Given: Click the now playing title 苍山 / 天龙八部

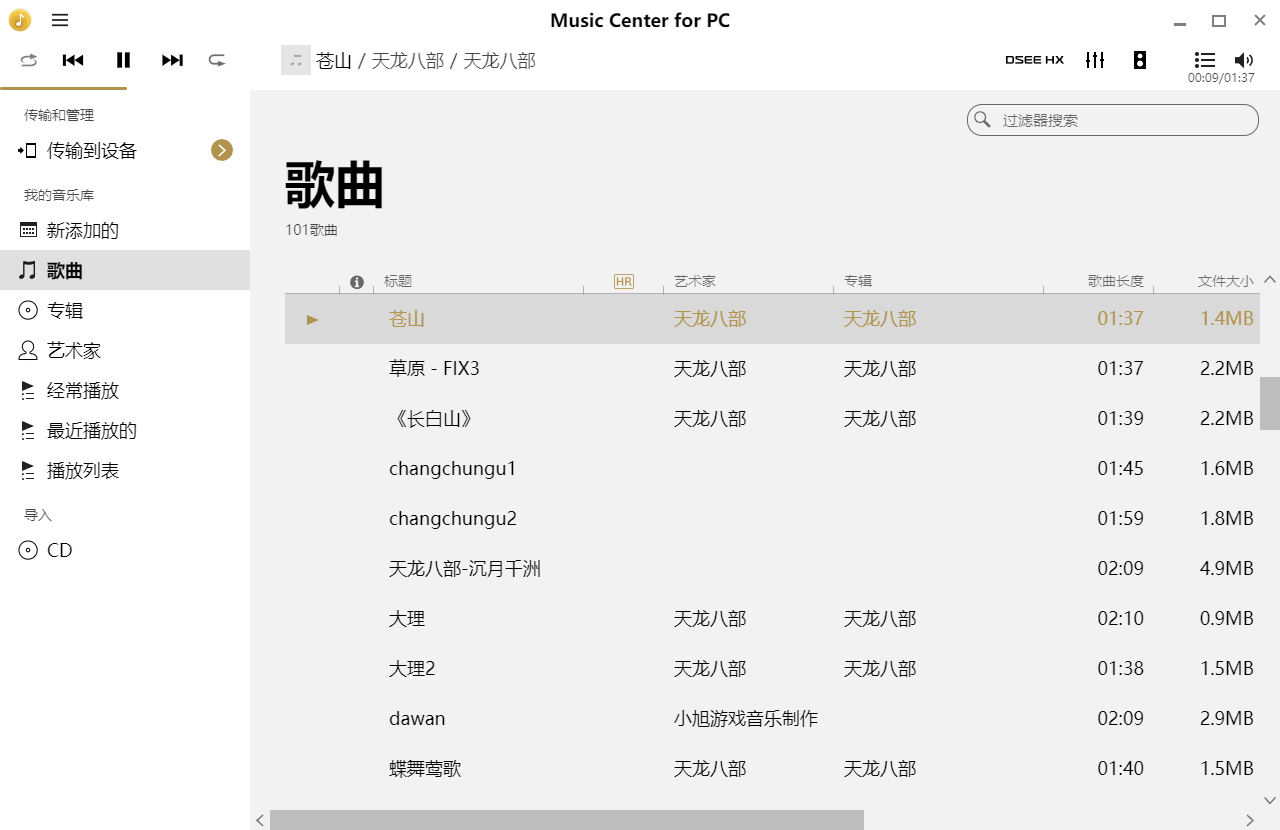Looking at the screenshot, I should pyautogui.click(x=426, y=61).
